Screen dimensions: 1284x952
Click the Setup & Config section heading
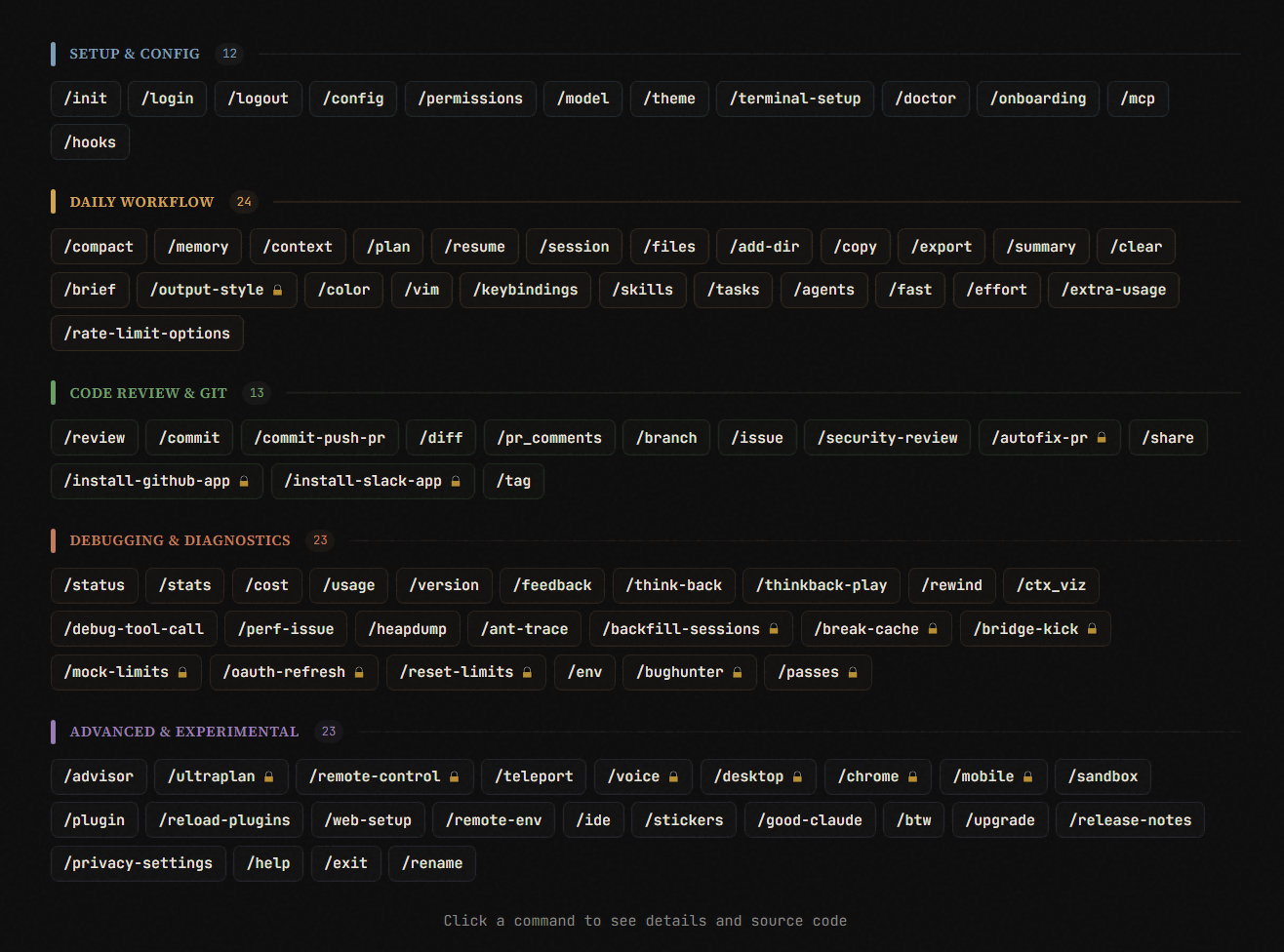click(x=135, y=54)
